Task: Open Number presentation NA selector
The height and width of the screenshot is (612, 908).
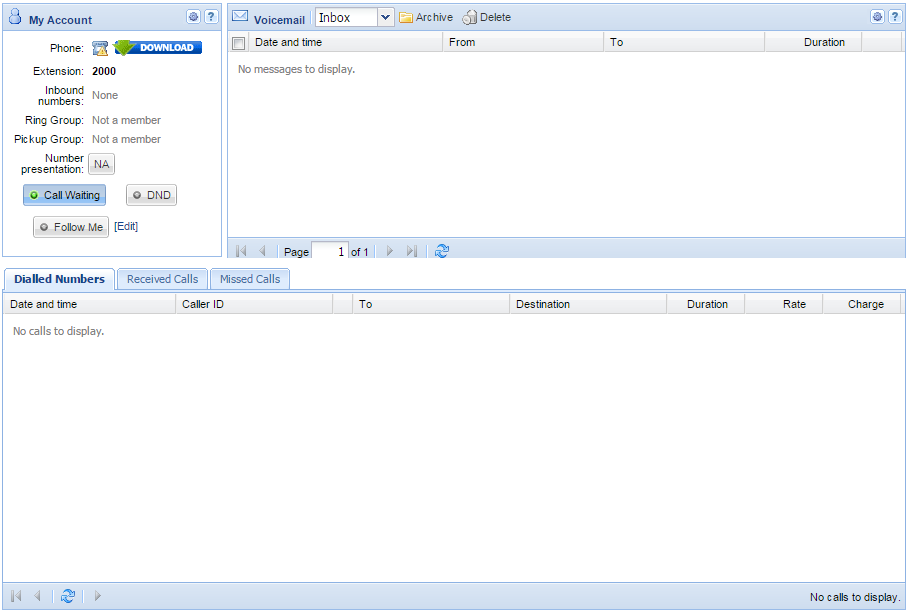Action: coord(102,164)
